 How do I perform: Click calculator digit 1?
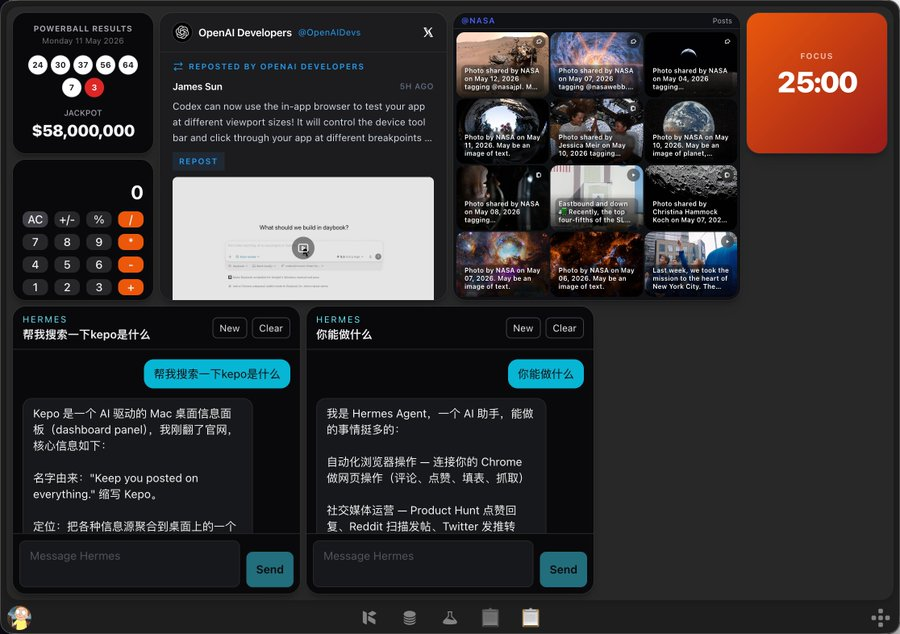click(x=35, y=287)
